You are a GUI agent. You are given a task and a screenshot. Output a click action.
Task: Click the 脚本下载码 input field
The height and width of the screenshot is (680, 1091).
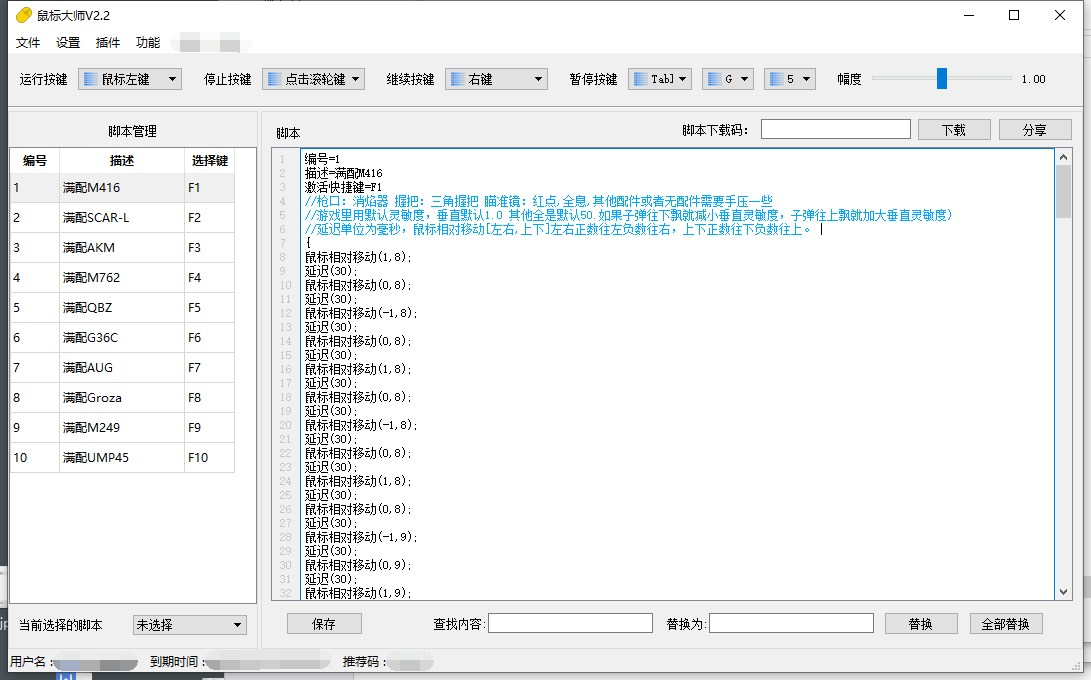836,129
